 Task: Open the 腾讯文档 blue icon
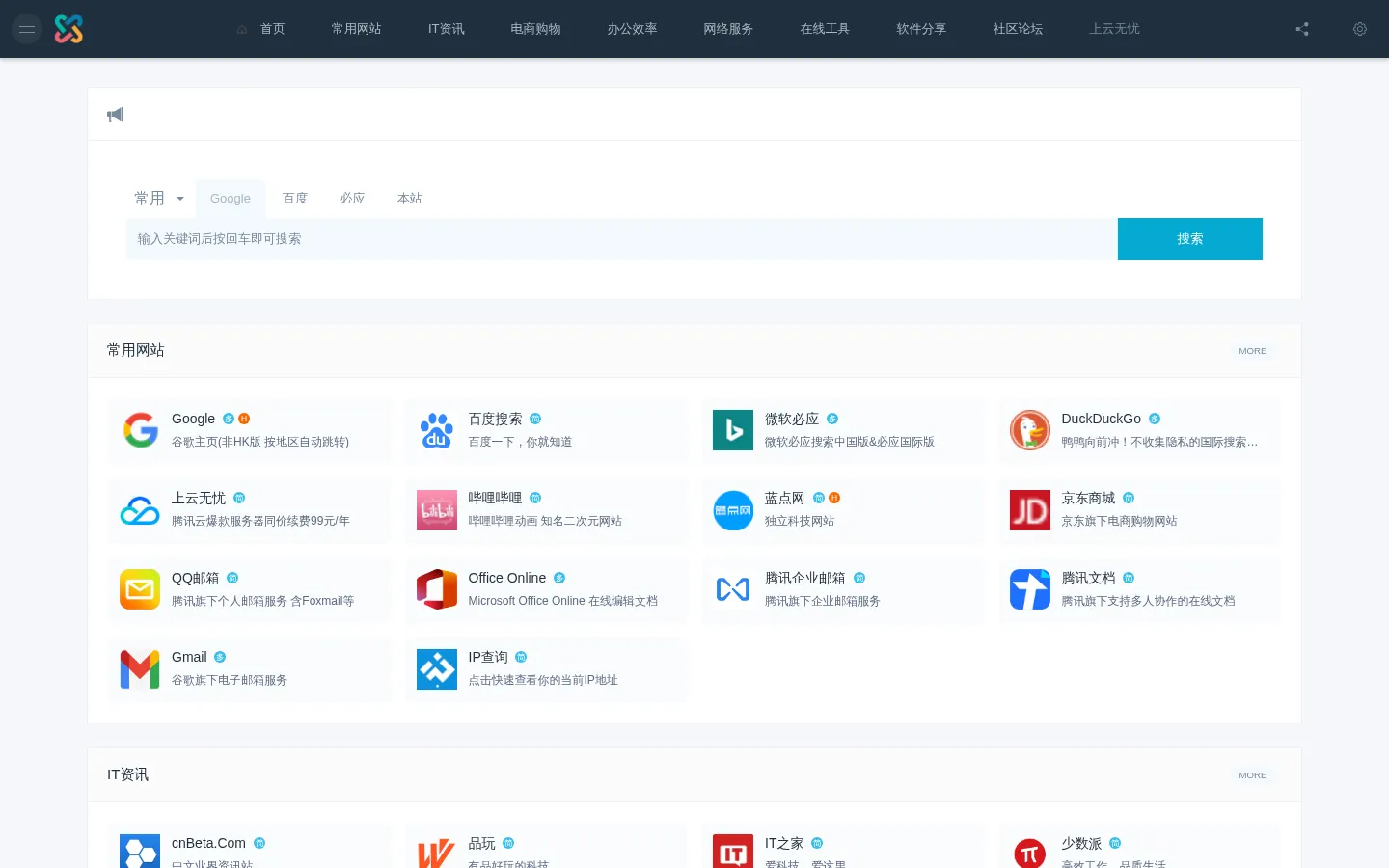tap(1030, 589)
